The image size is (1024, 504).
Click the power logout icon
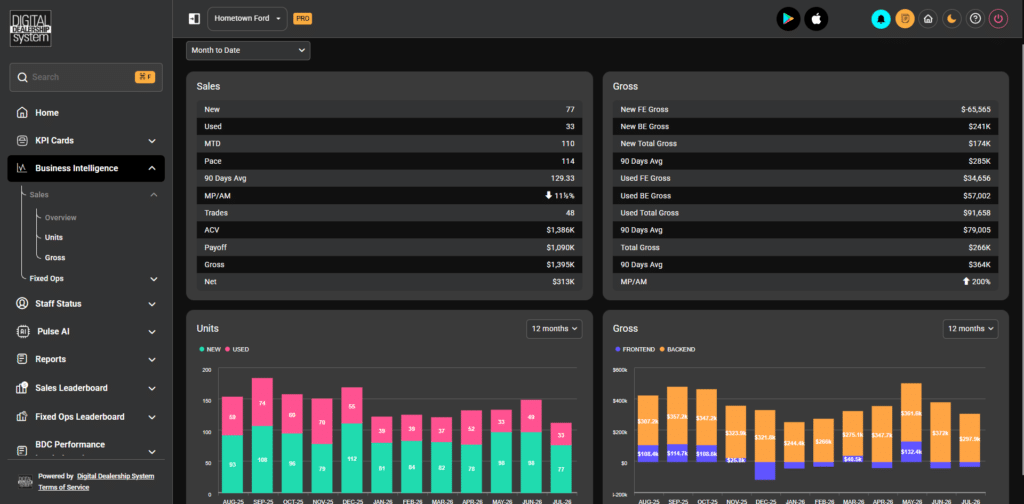point(999,19)
